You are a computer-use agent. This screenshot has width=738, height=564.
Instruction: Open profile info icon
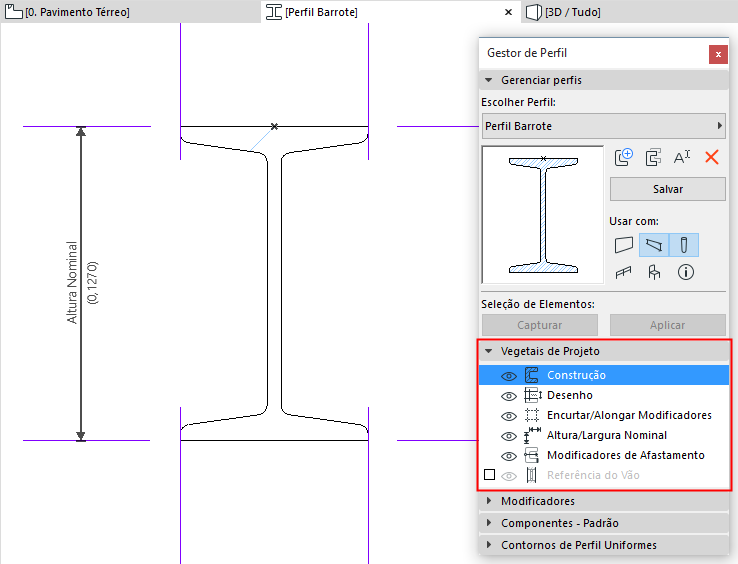[x=686, y=272]
